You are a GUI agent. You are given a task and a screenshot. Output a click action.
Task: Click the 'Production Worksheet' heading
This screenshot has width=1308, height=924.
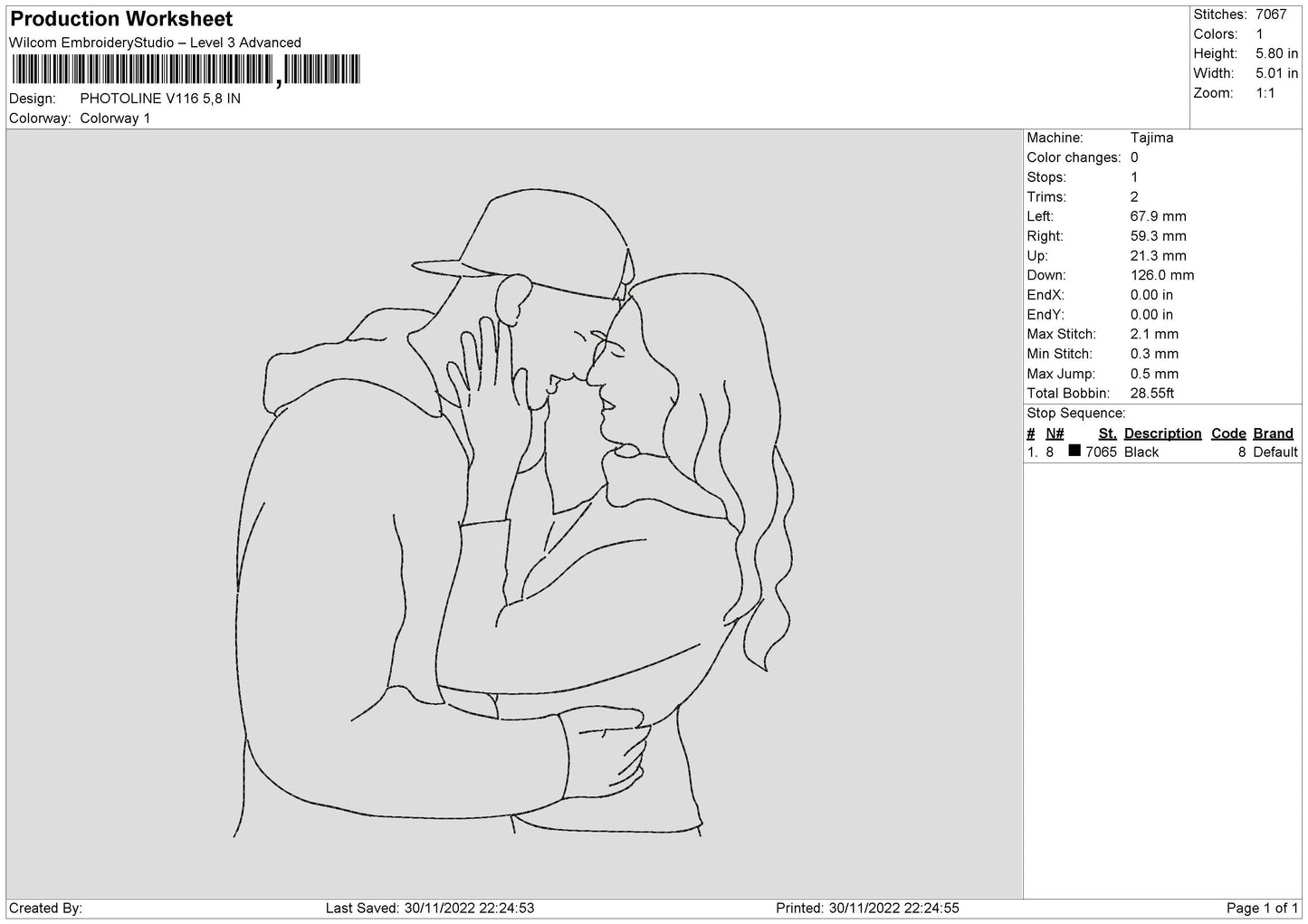click(x=121, y=18)
